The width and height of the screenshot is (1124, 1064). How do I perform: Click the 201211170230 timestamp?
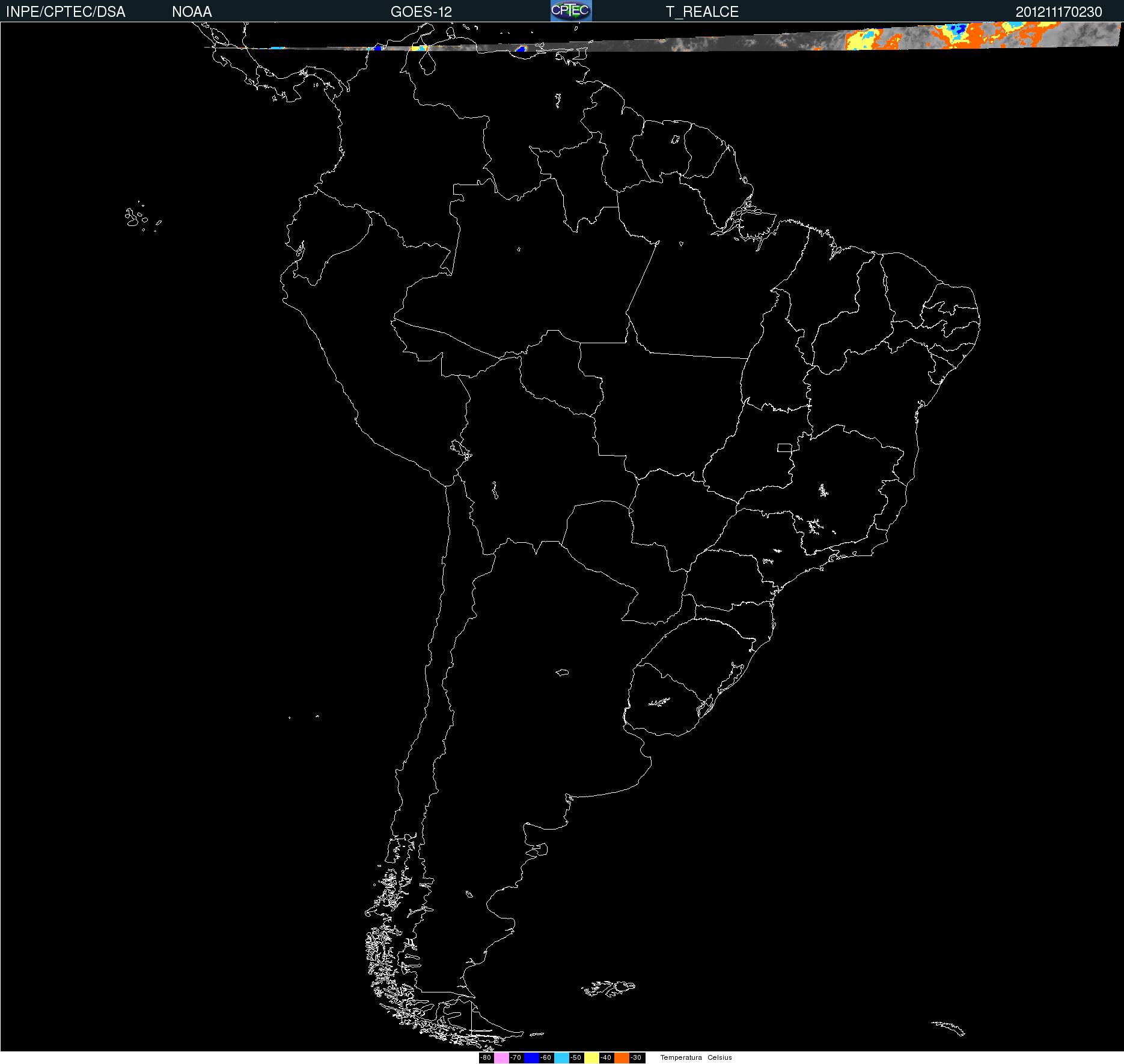click(x=1058, y=11)
